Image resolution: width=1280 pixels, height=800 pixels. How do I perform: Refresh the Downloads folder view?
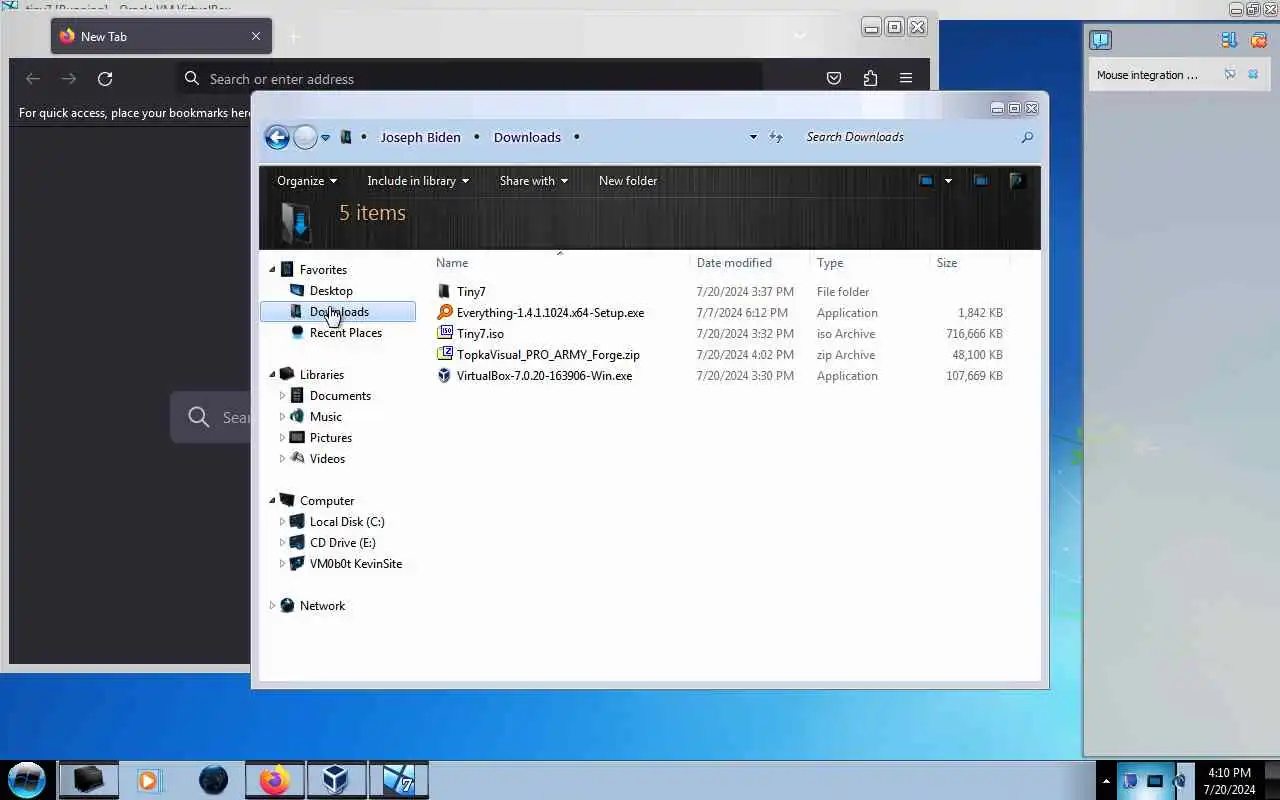(776, 137)
